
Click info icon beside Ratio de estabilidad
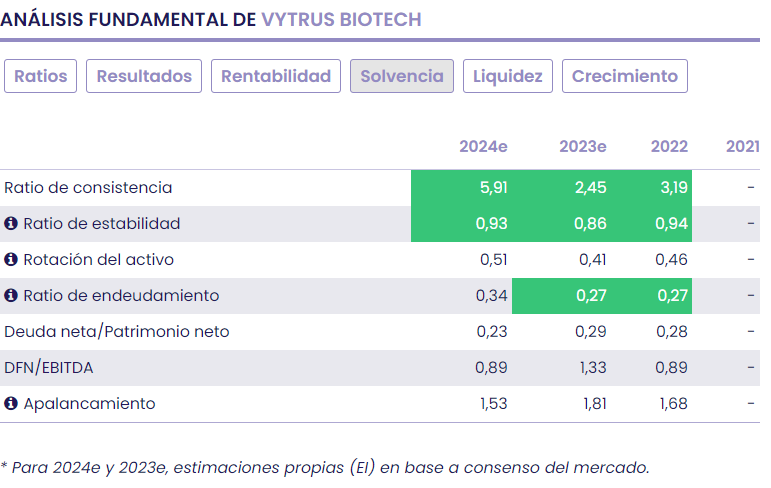click(12, 224)
